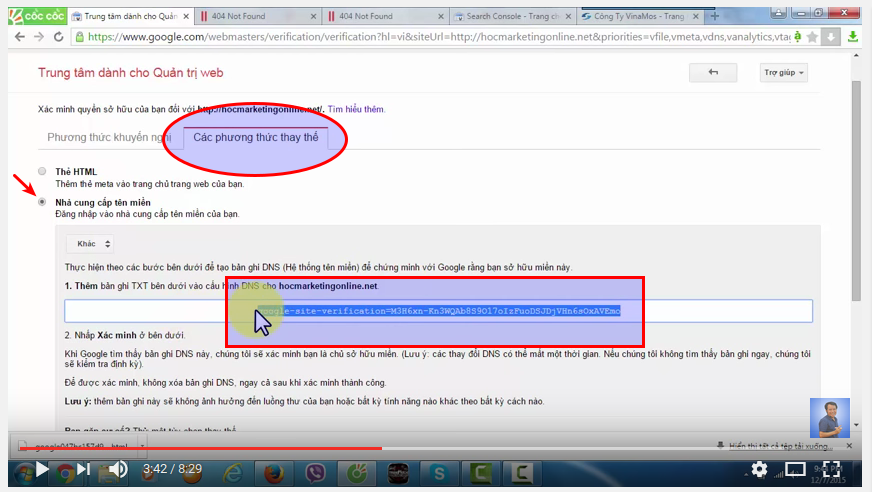Close the Công Ty VinaMos tab
Image resolution: width=872 pixels, height=492 pixels.
coord(696,17)
